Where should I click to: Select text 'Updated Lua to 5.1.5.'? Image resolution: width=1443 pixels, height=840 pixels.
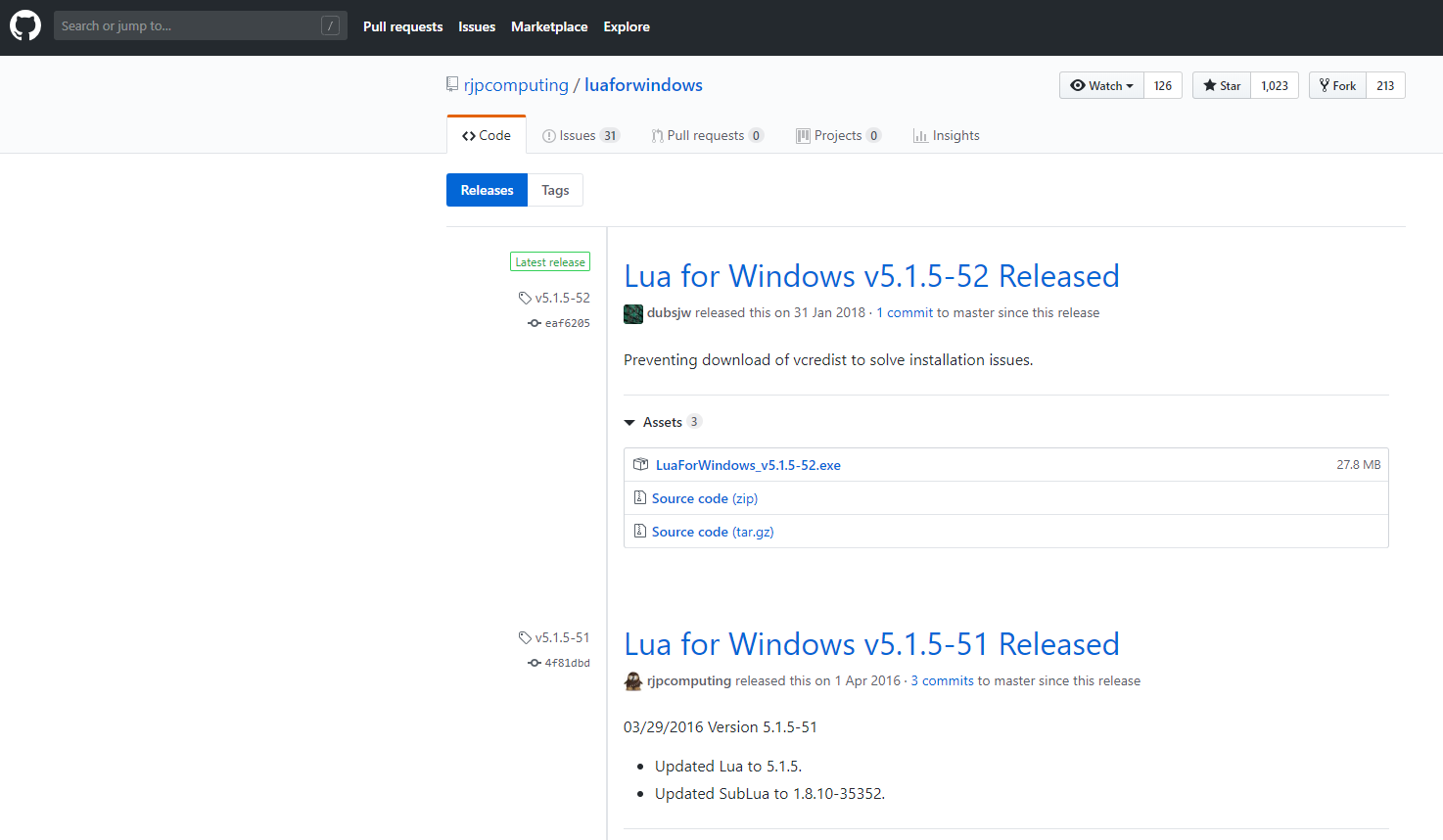[x=728, y=767]
